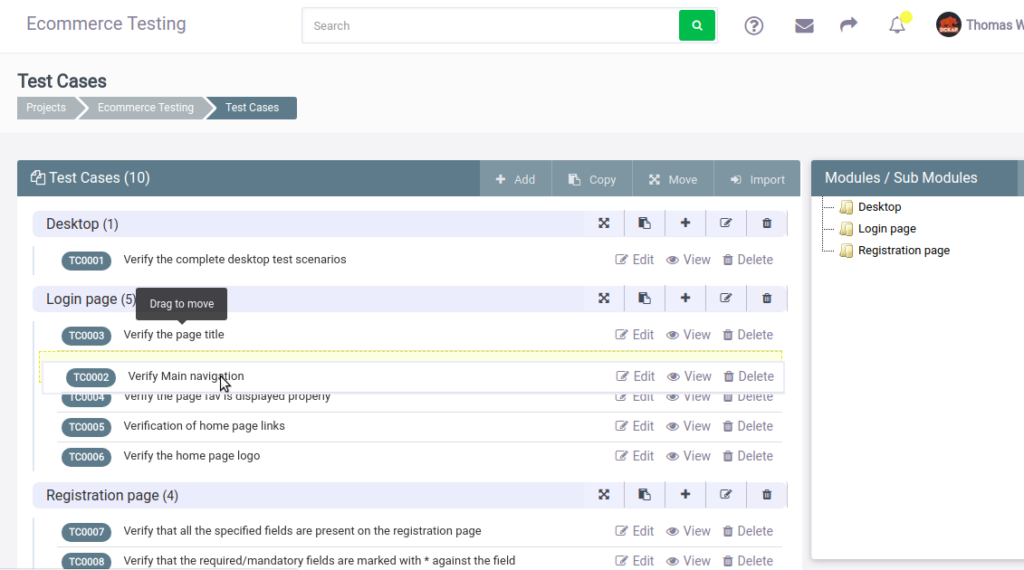Click the TC0005 badge

(86, 427)
